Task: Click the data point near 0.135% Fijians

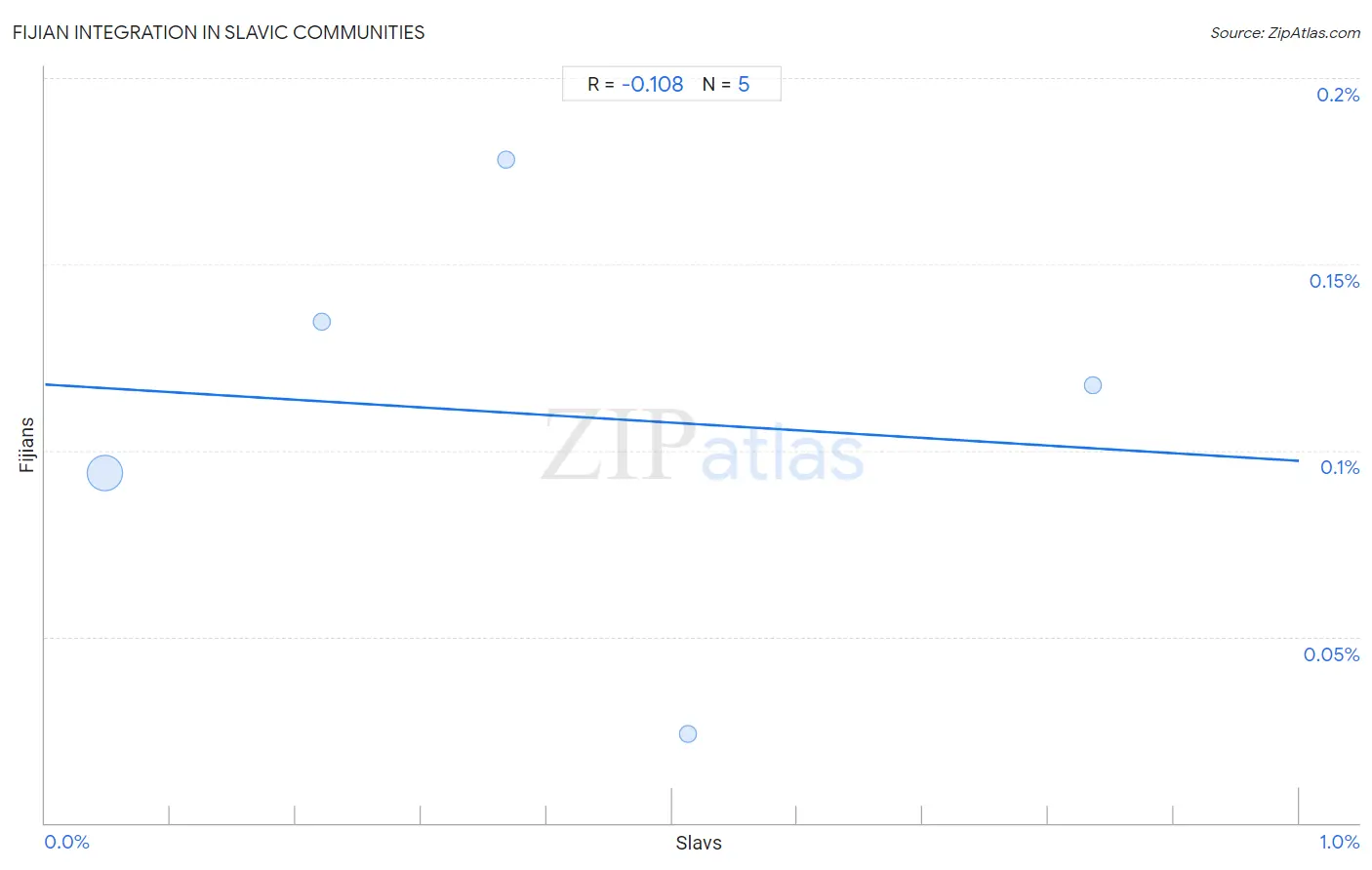Action: point(322,321)
